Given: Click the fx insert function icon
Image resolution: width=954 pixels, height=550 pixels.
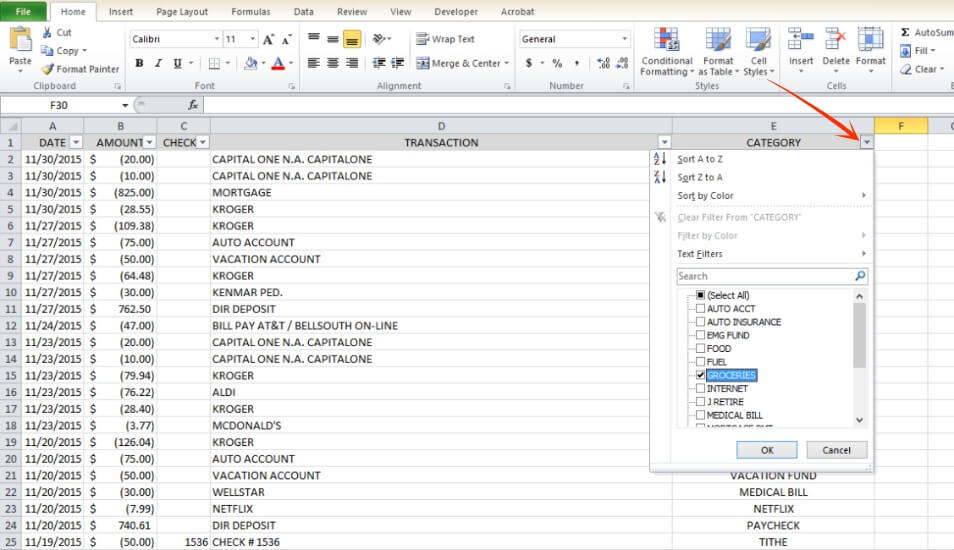Looking at the screenshot, I should (193, 105).
